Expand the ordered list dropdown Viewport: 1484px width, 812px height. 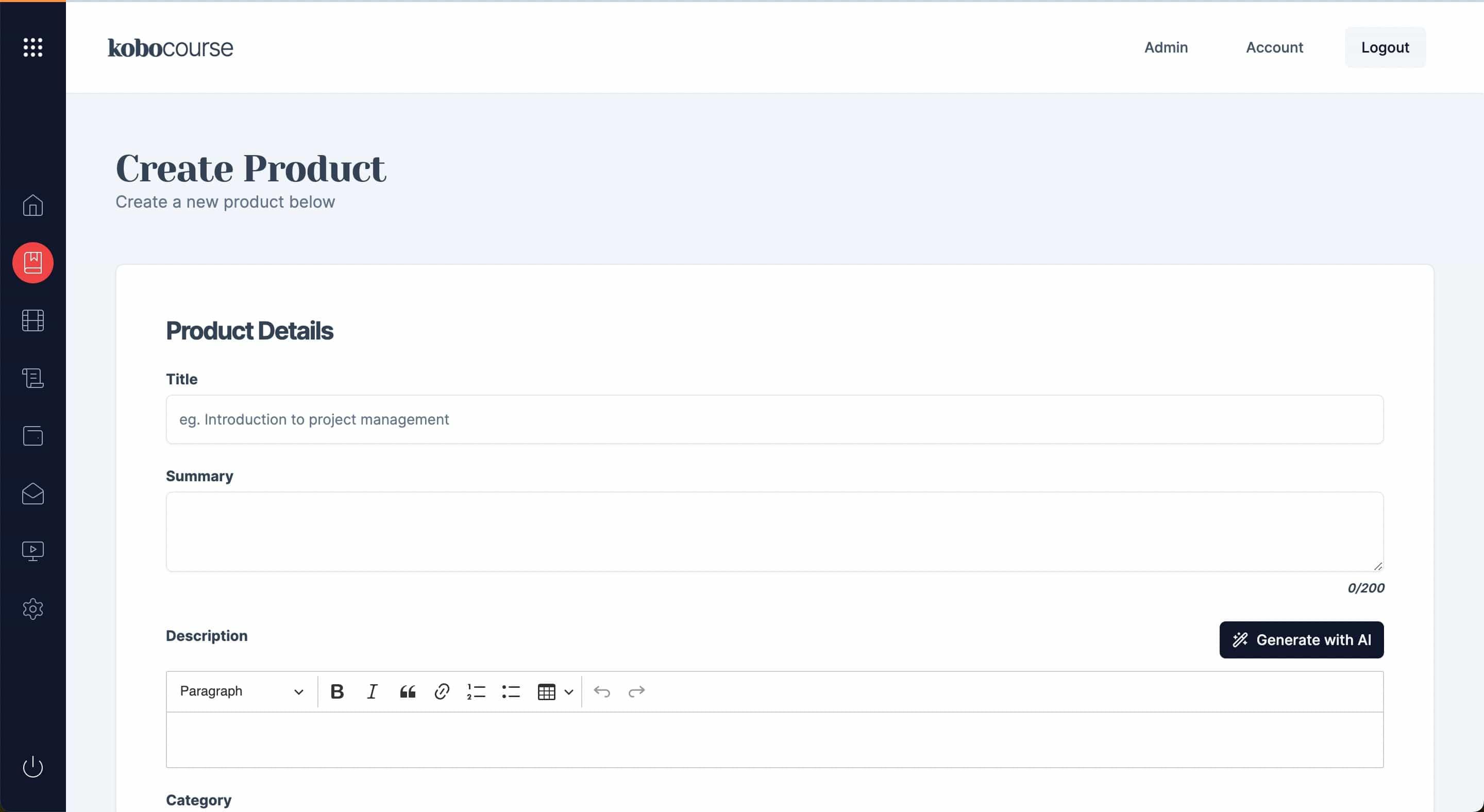point(477,691)
